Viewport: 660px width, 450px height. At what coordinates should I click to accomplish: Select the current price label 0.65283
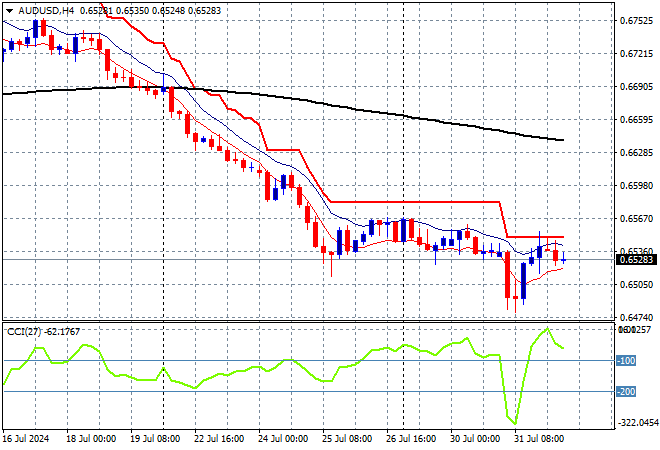[636, 260]
